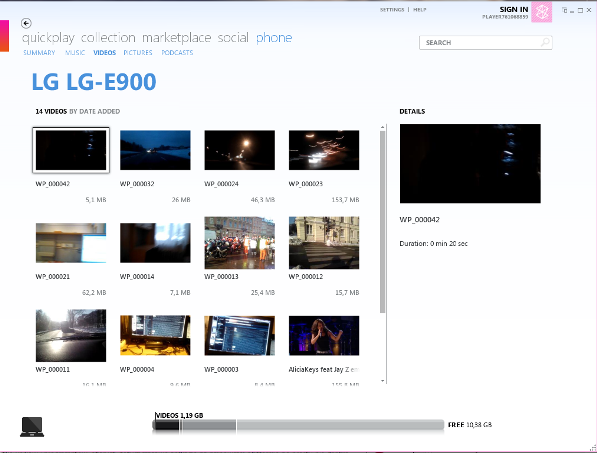Click the scrollbar up arrow
The height and width of the screenshot is (453, 597).
pyautogui.click(x=383, y=127)
